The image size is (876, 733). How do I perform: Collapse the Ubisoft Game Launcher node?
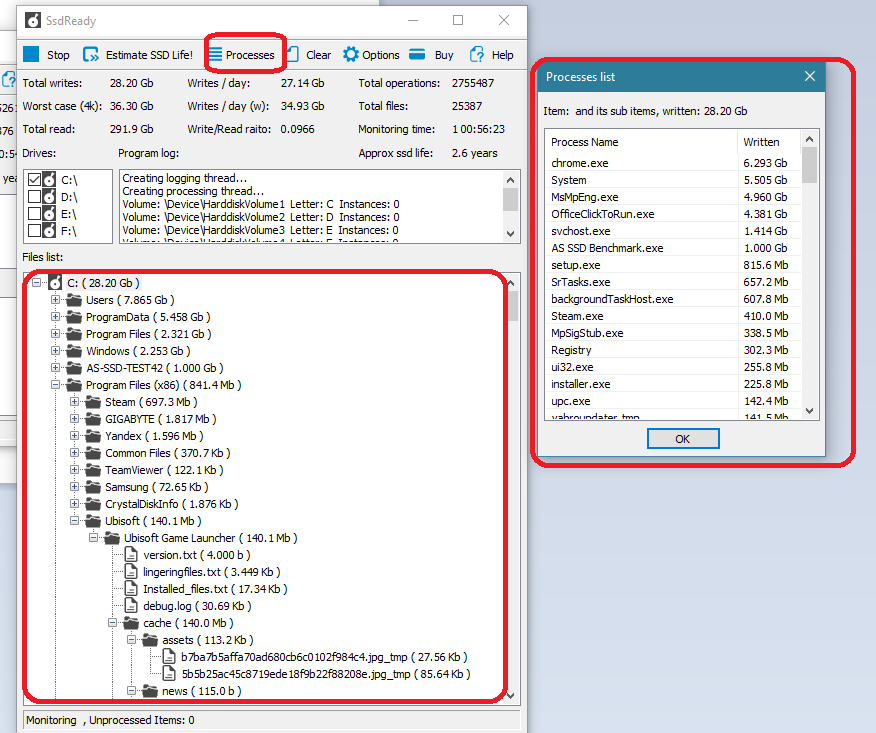coord(93,537)
